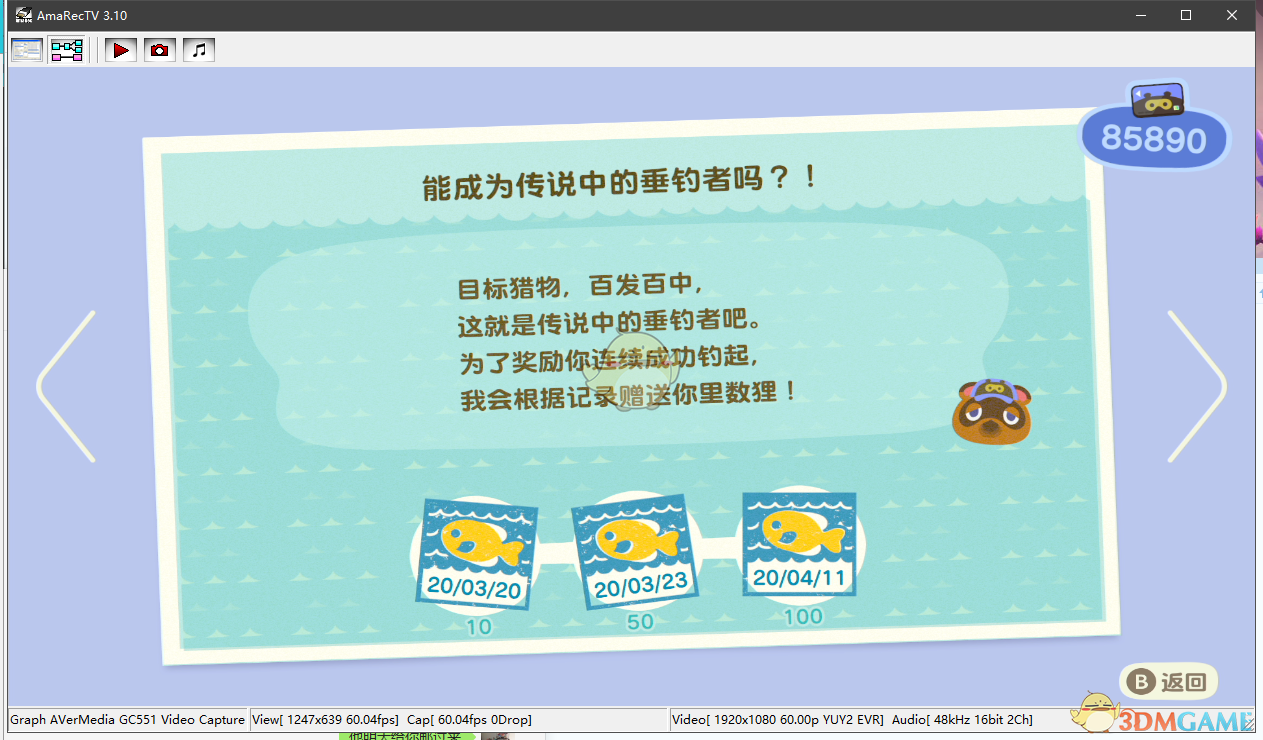This screenshot has width=1263, height=740.
Task: Select the 20/04/11 fish stamp
Action: [799, 544]
